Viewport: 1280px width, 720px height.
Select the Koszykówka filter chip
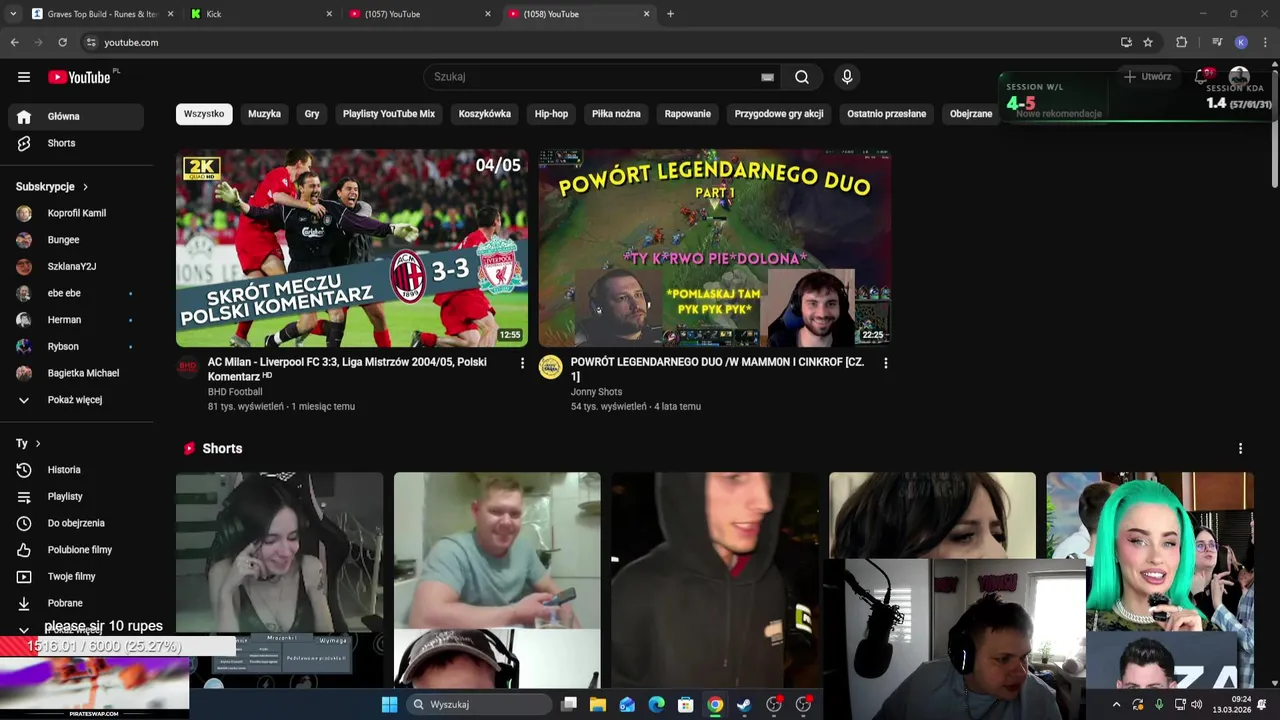485,114
